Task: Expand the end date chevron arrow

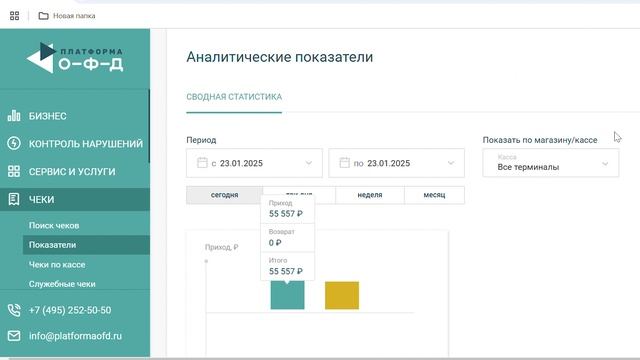Action: [x=451, y=163]
